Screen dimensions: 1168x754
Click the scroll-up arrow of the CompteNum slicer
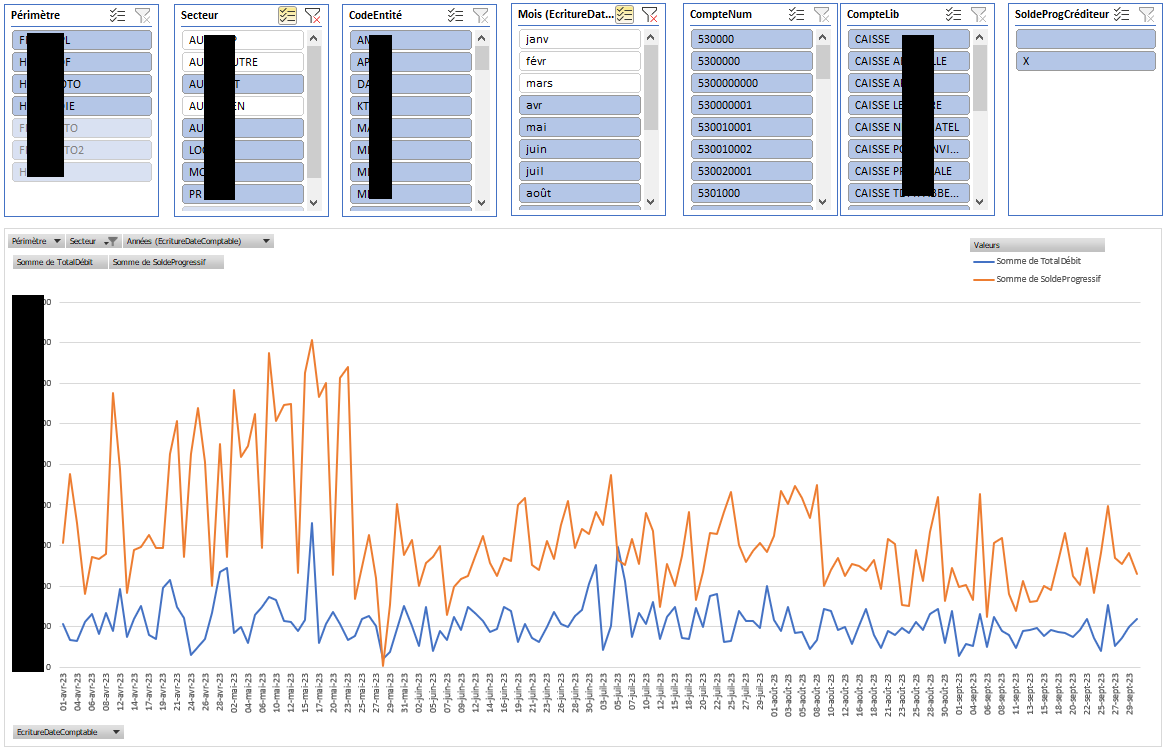coord(823,37)
